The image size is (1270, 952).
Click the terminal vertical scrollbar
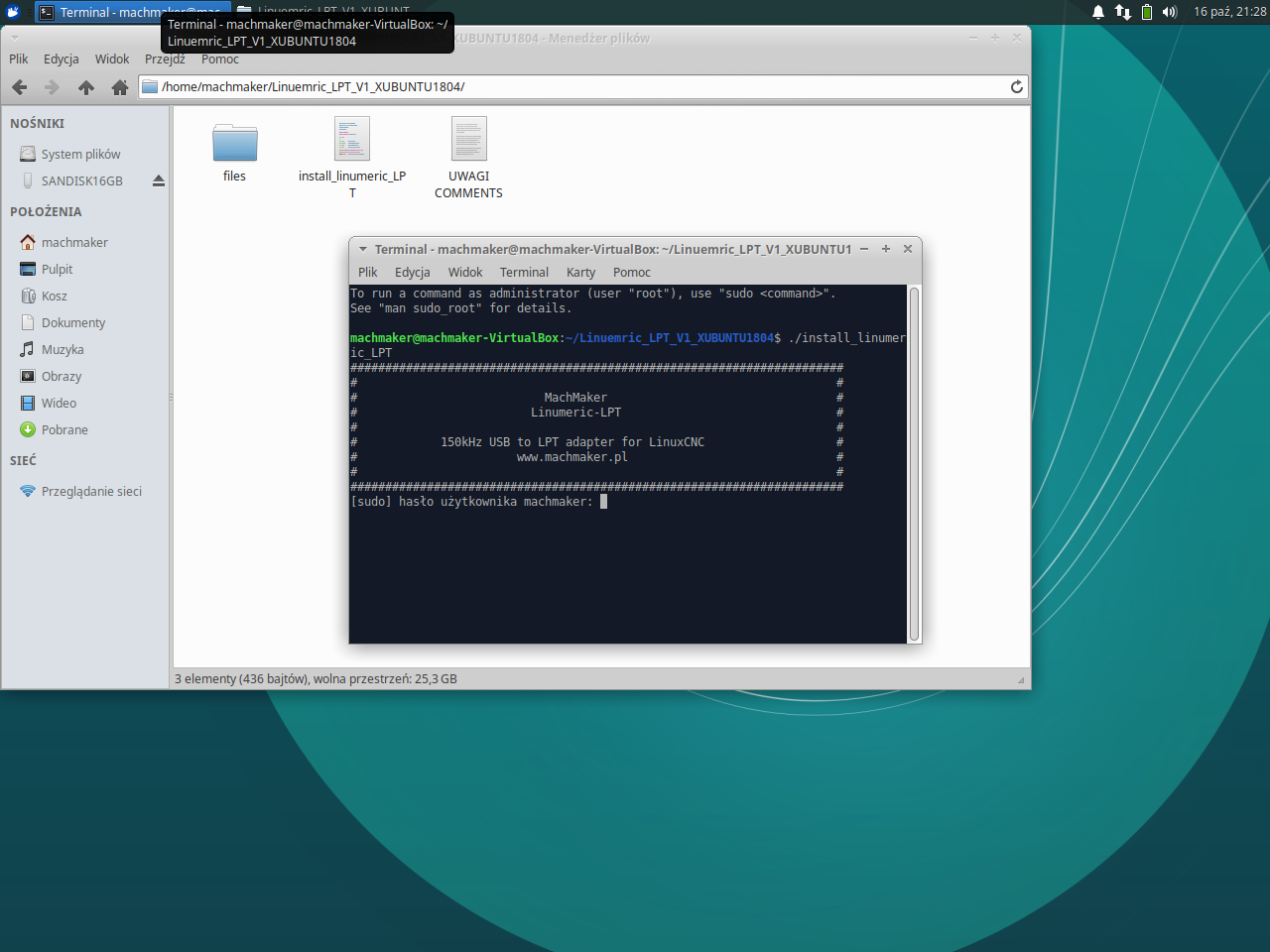pyautogui.click(x=914, y=463)
